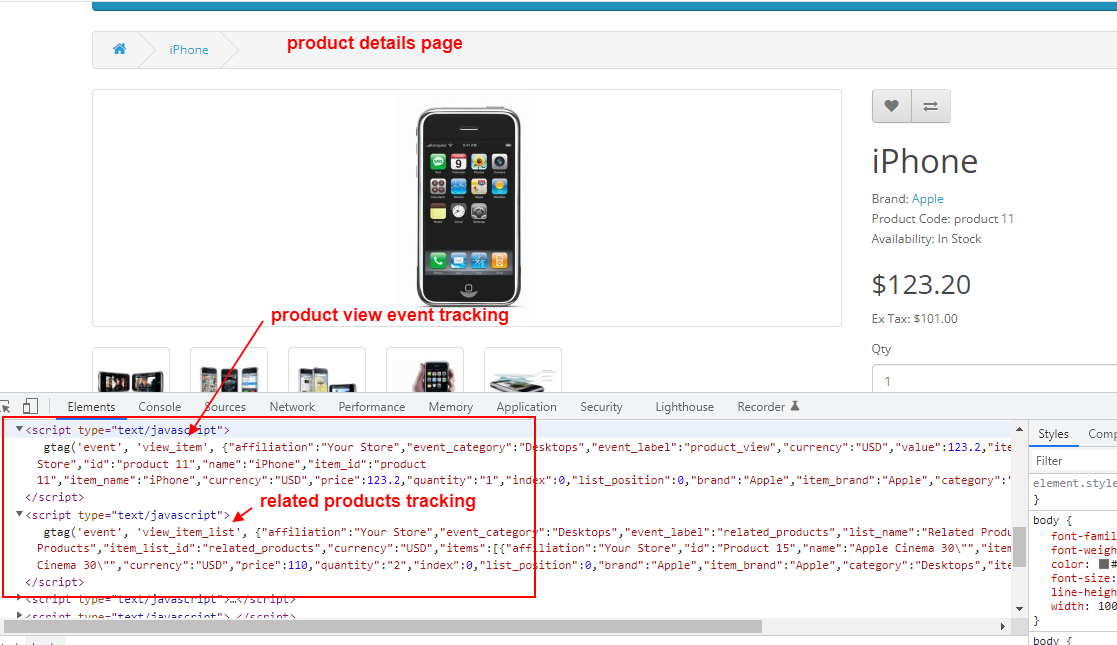Open the Network tab in DevTools
Viewport: 1117px width, 645px height.
pos(292,407)
